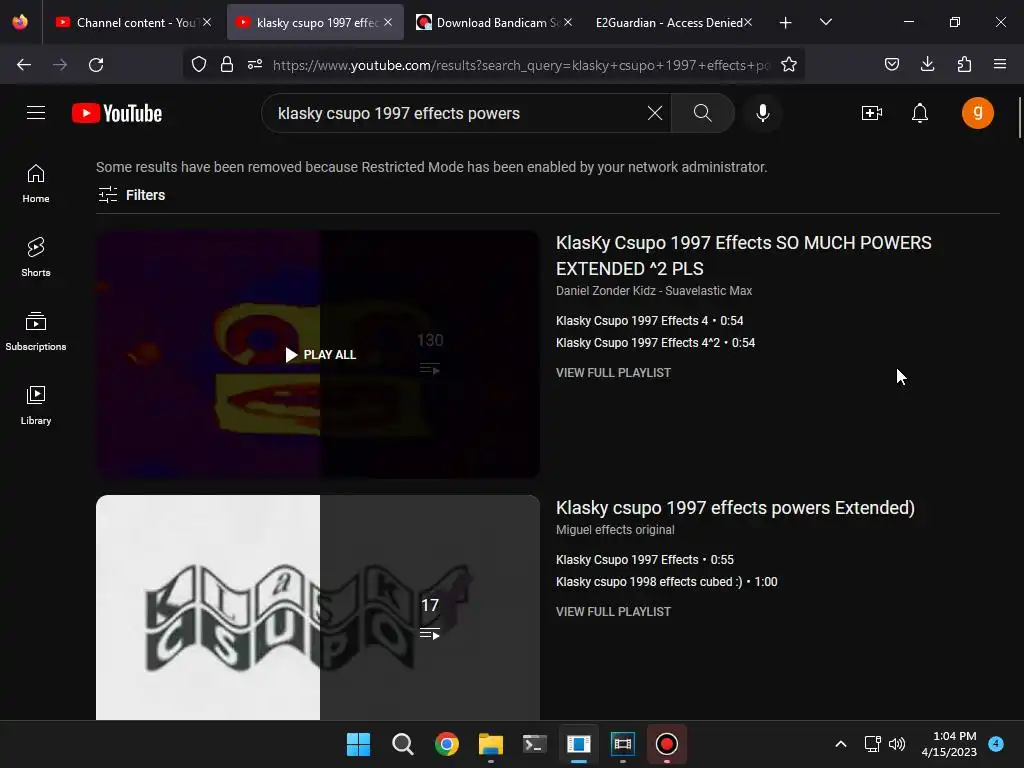Open the Create video button
Screen dimensions: 1024x768
pos(871,113)
